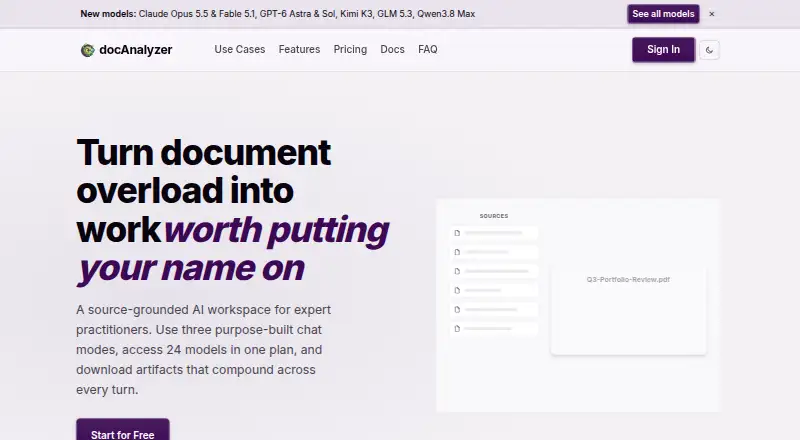Image resolution: width=800 pixels, height=440 pixels.
Task: Select the fifth source document icon
Action: pos(457,309)
